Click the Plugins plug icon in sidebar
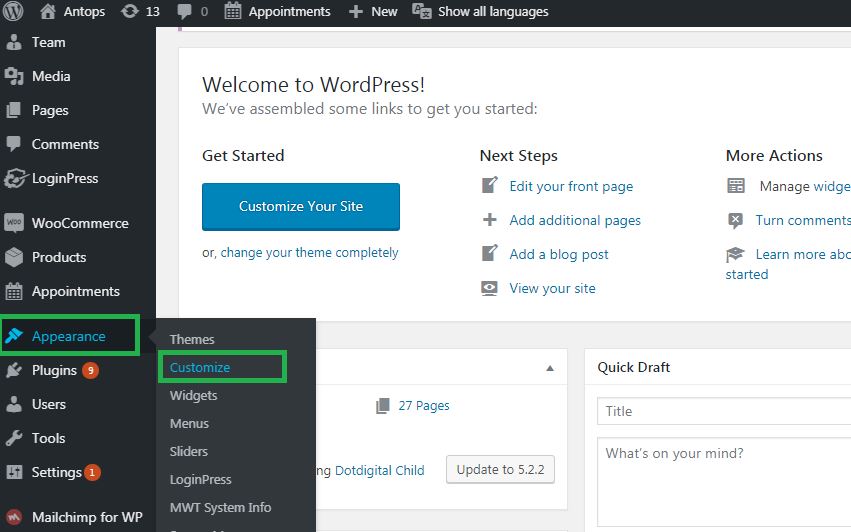 [14, 370]
